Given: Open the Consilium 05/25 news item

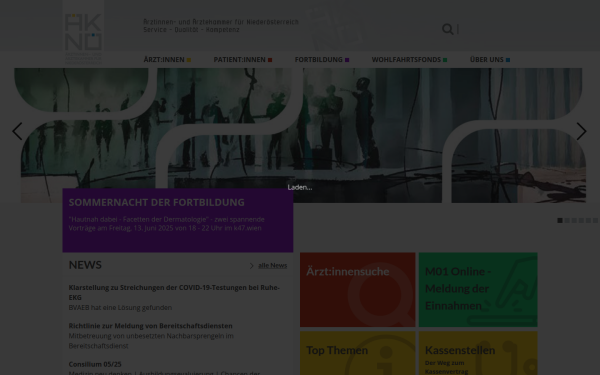Looking at the screenshot, I should (x=95, y=364).
